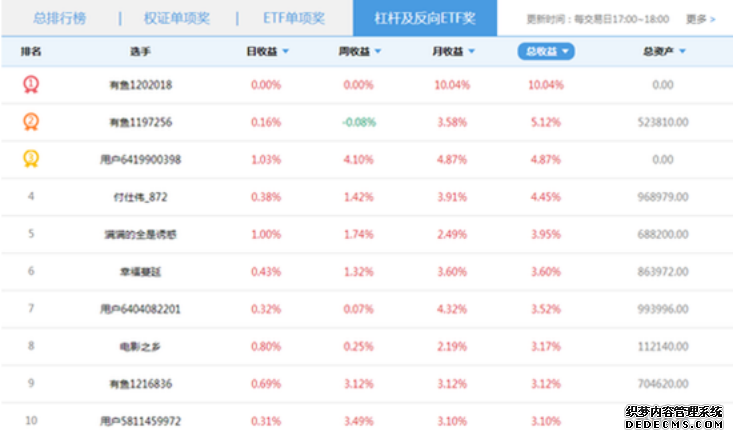Click total asset value 523810.00

(663, 123)
